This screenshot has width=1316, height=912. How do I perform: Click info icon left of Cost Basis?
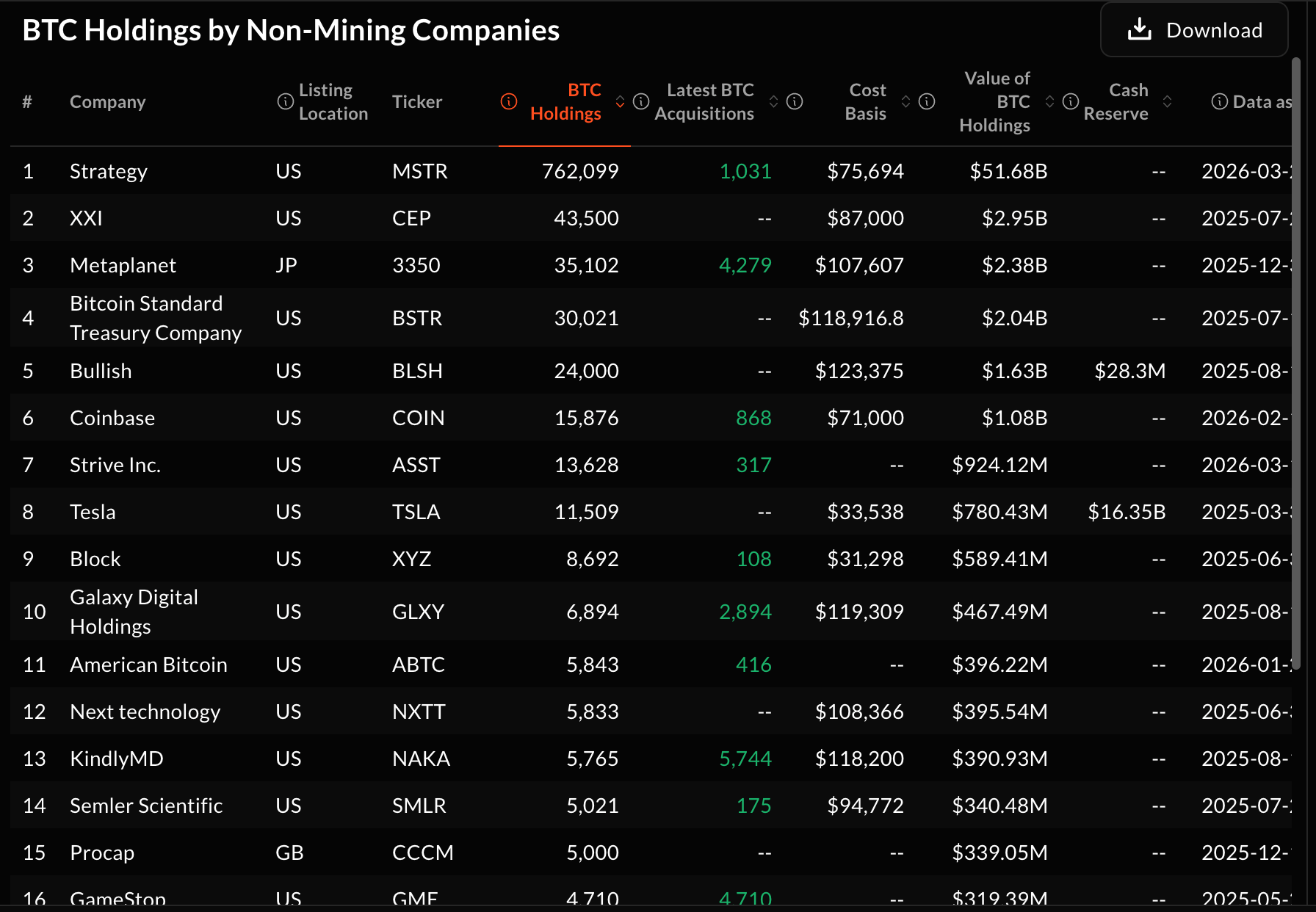795,101
